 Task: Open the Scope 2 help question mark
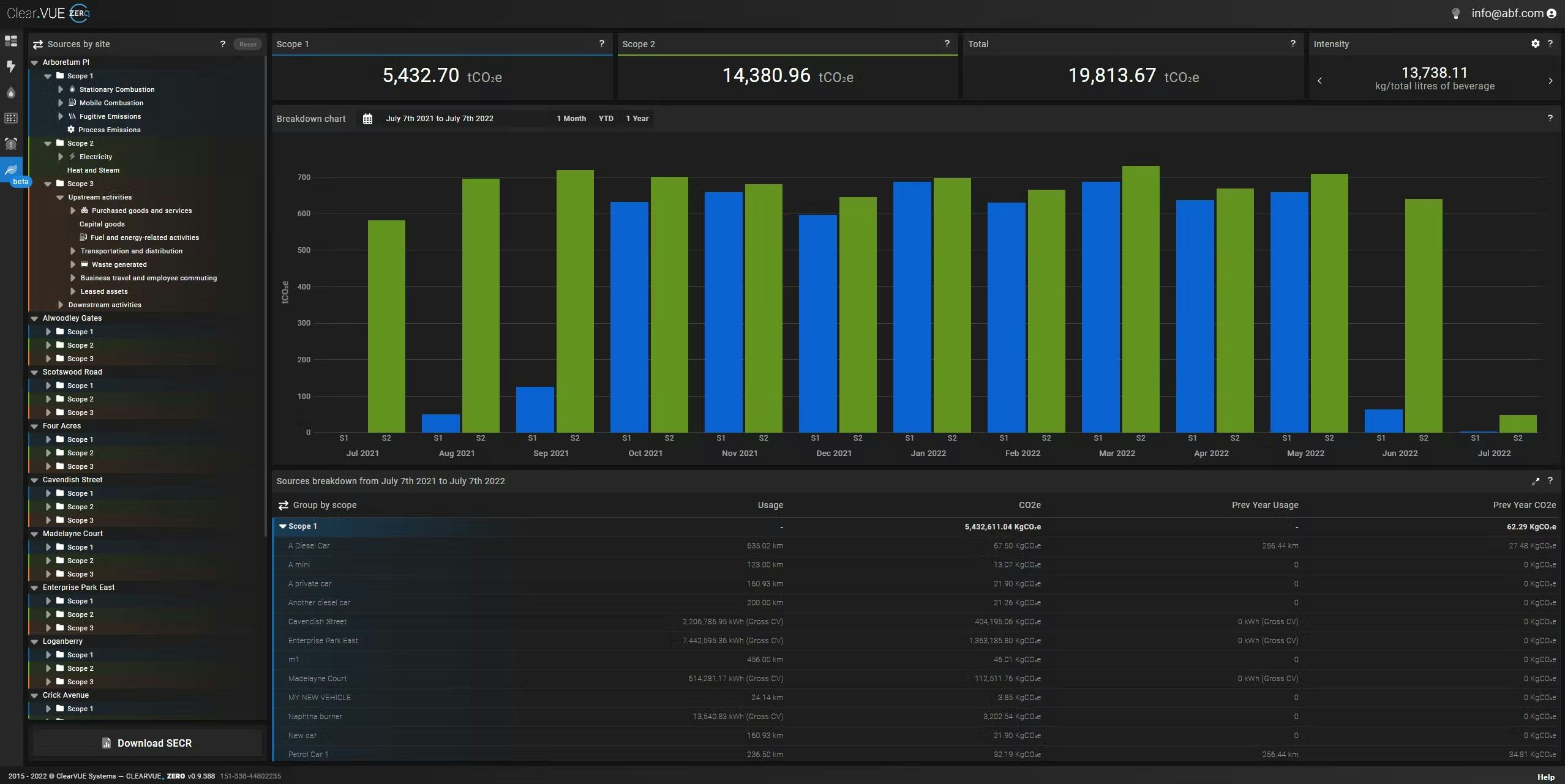(x=947, y=43)
